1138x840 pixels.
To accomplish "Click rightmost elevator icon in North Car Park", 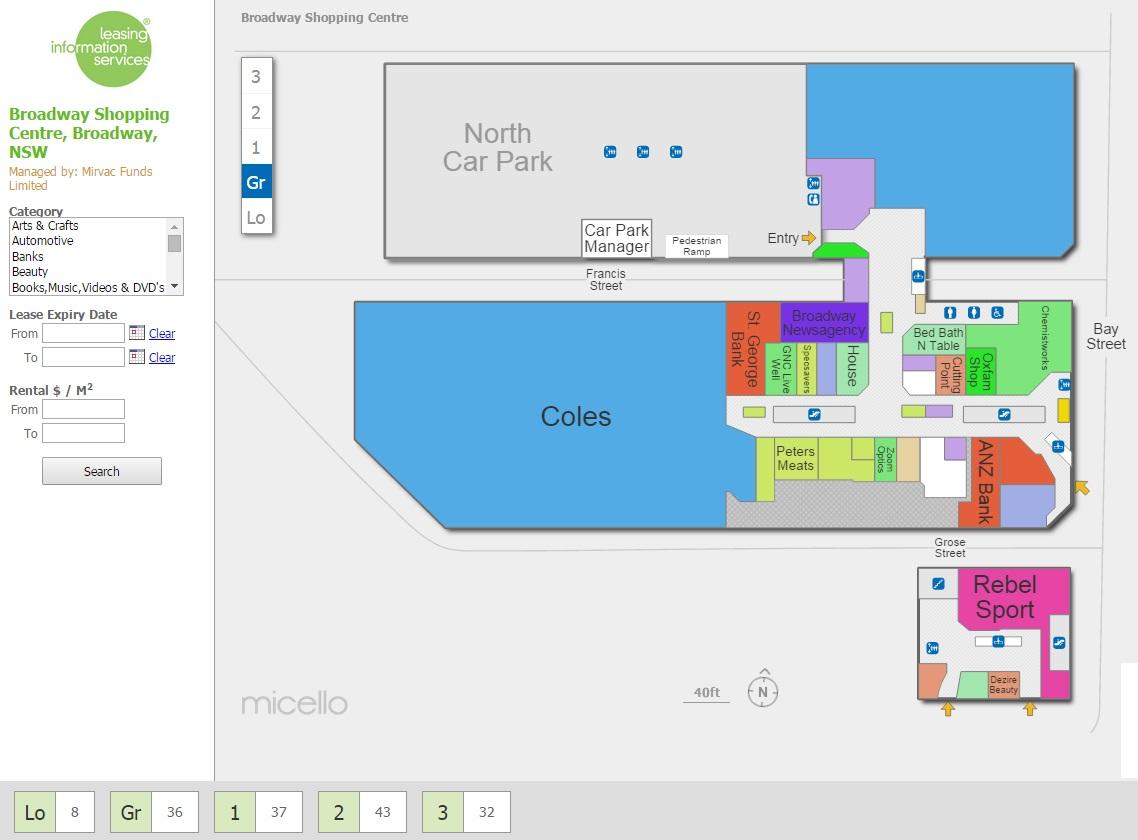I will click(676, 152).
